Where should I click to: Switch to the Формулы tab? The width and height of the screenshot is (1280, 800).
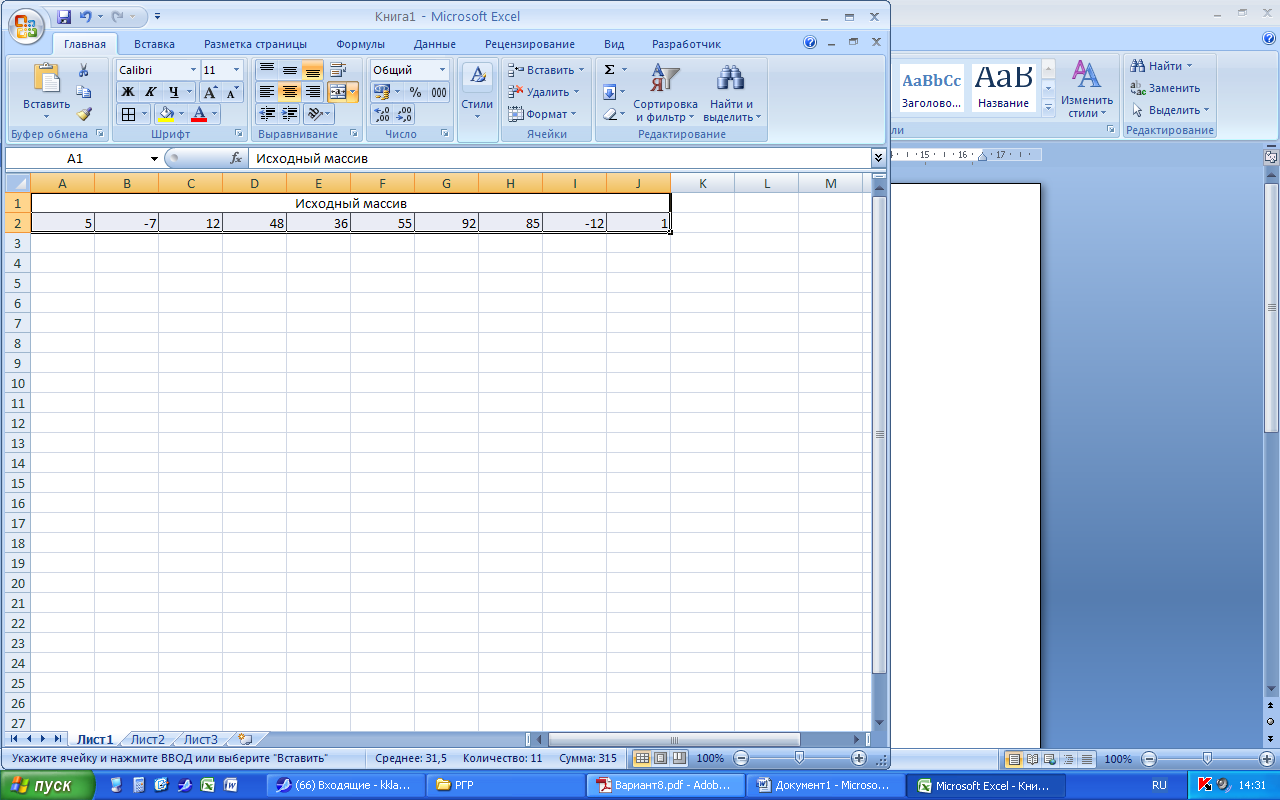tap(360, 44)
